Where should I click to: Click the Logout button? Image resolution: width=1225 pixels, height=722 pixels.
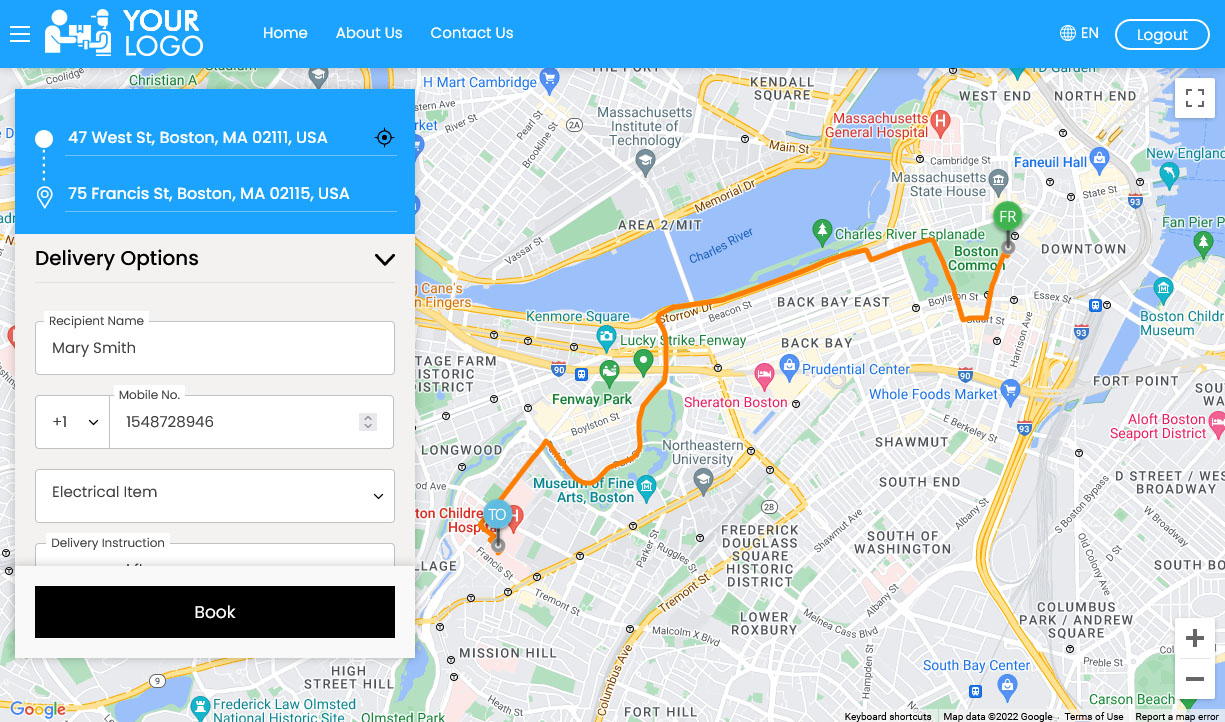click(x=1162, y=35)
